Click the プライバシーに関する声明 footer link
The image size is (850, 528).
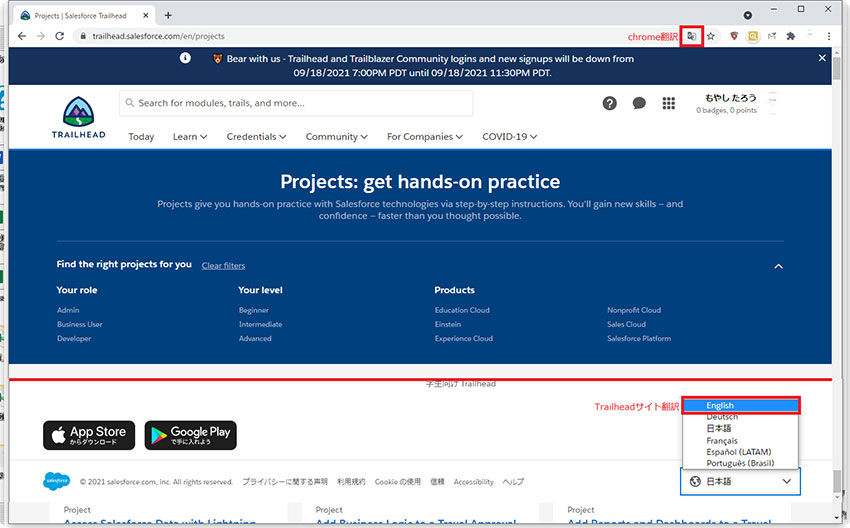[x=285, y=481]
